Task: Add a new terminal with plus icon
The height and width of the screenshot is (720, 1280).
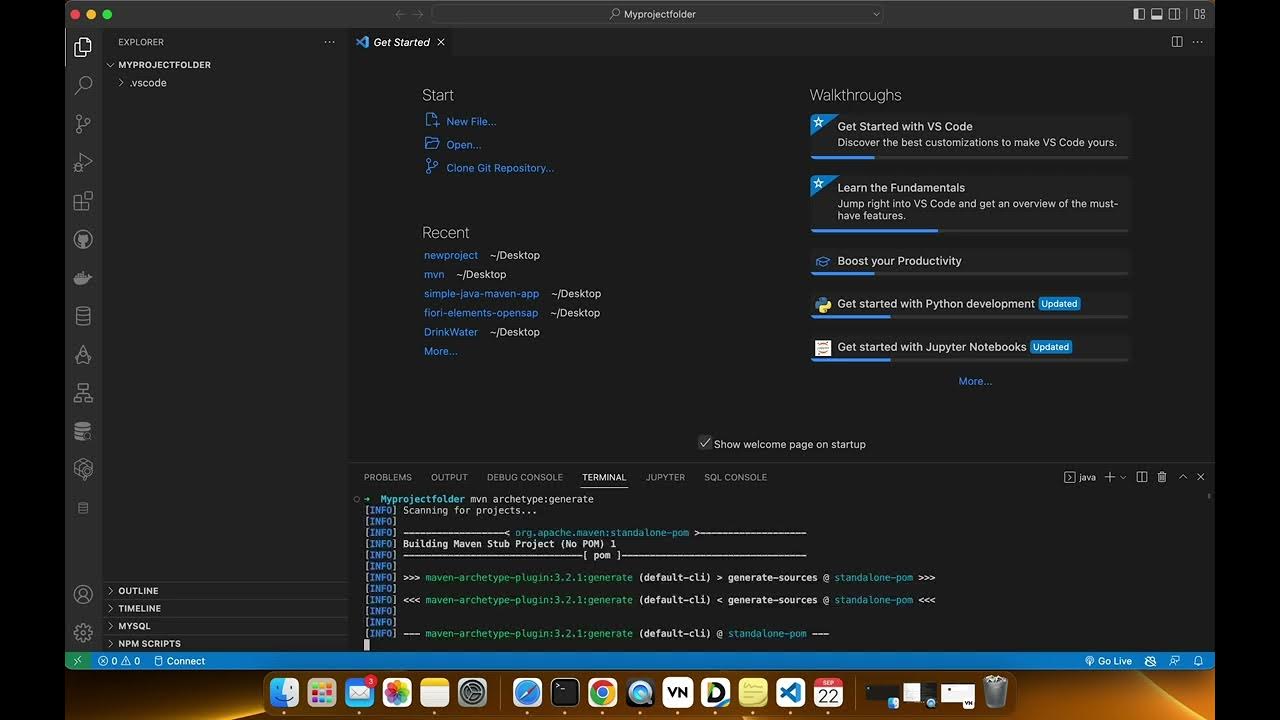Action: (x=1109, y=477)
